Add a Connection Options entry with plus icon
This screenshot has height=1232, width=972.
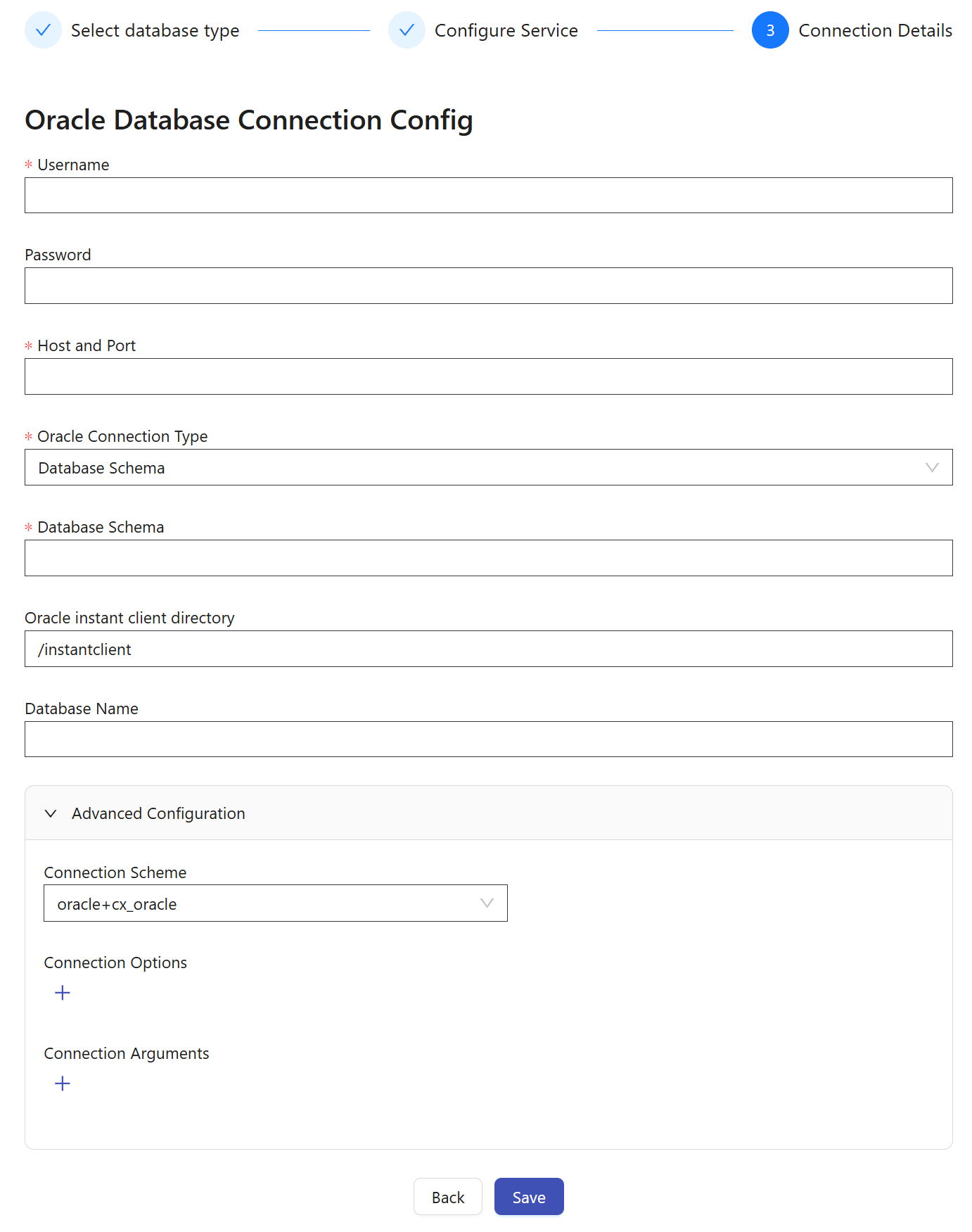pyautogui.click(x=63, y=993)
